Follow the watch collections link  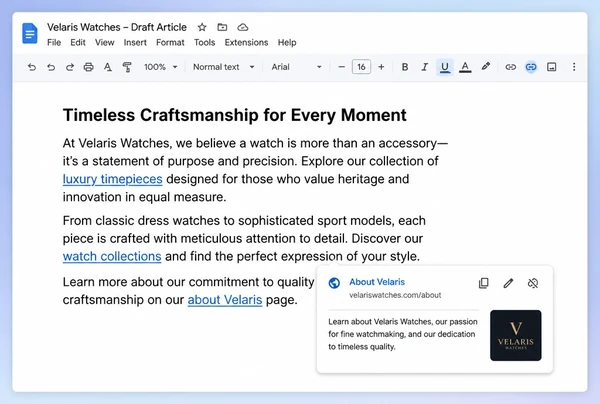coord(112,256)
